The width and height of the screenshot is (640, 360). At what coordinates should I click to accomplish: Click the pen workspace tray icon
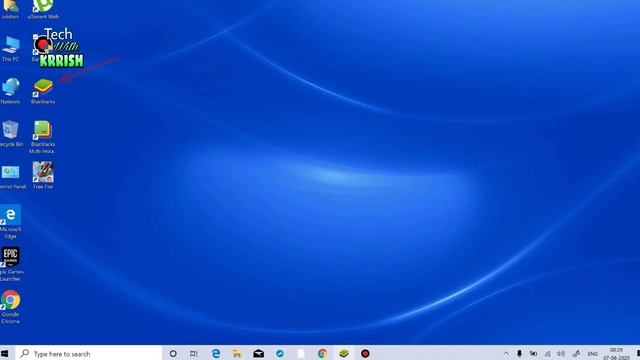576,353
